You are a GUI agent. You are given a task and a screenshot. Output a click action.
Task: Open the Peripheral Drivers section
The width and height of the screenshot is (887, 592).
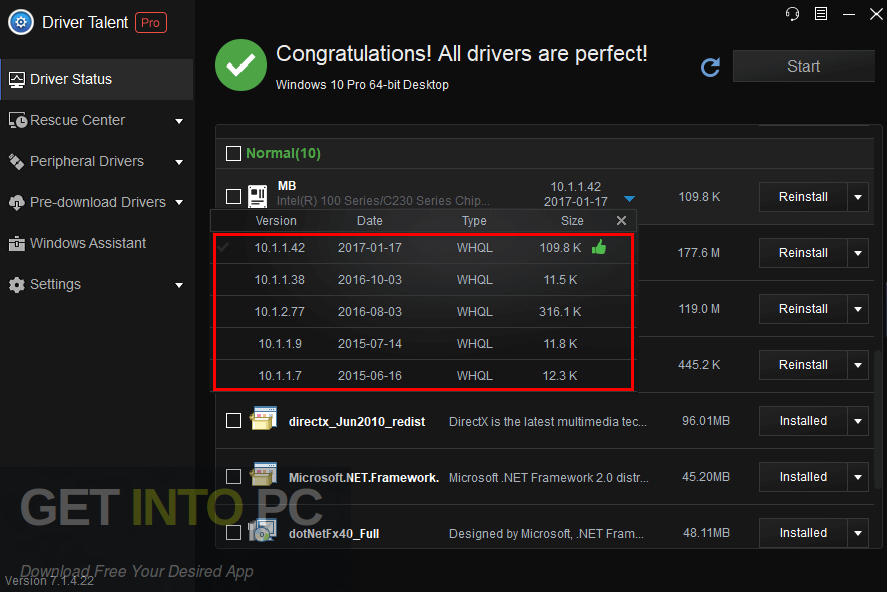point(96,162)
